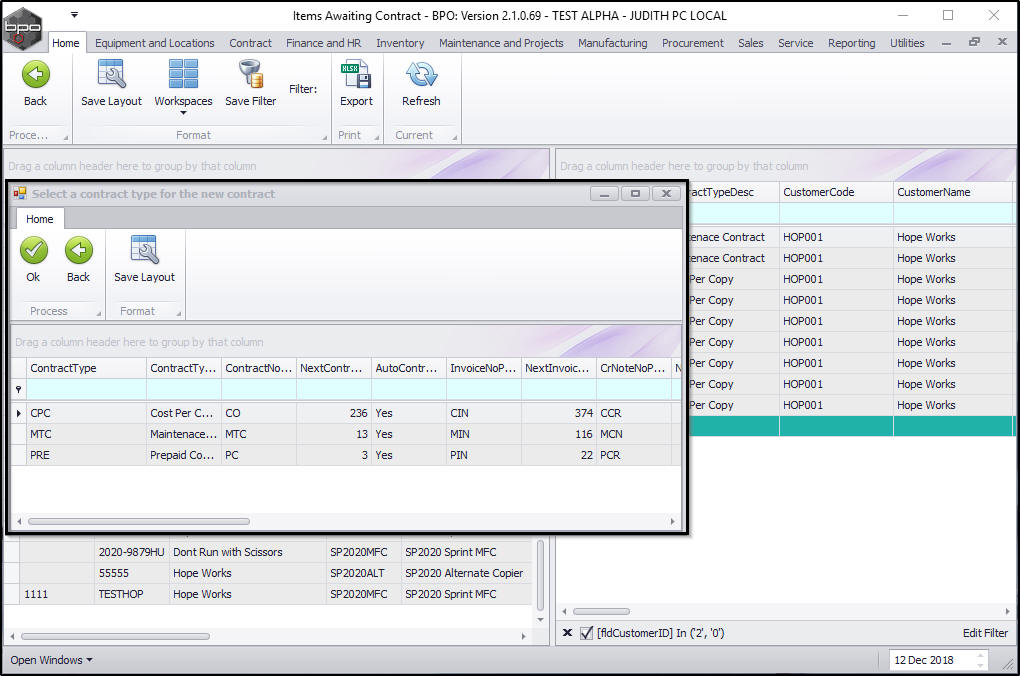Click the Edit Filter link
The image size is (1020, 676).
point(984,633)
